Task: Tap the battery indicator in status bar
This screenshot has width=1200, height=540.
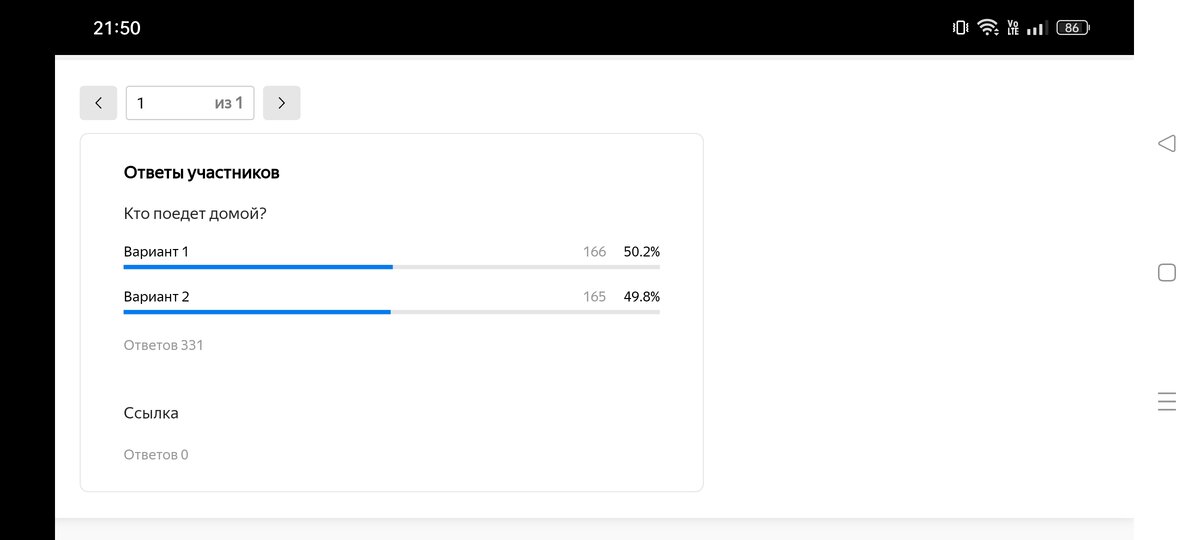Action: [1073, 28]
